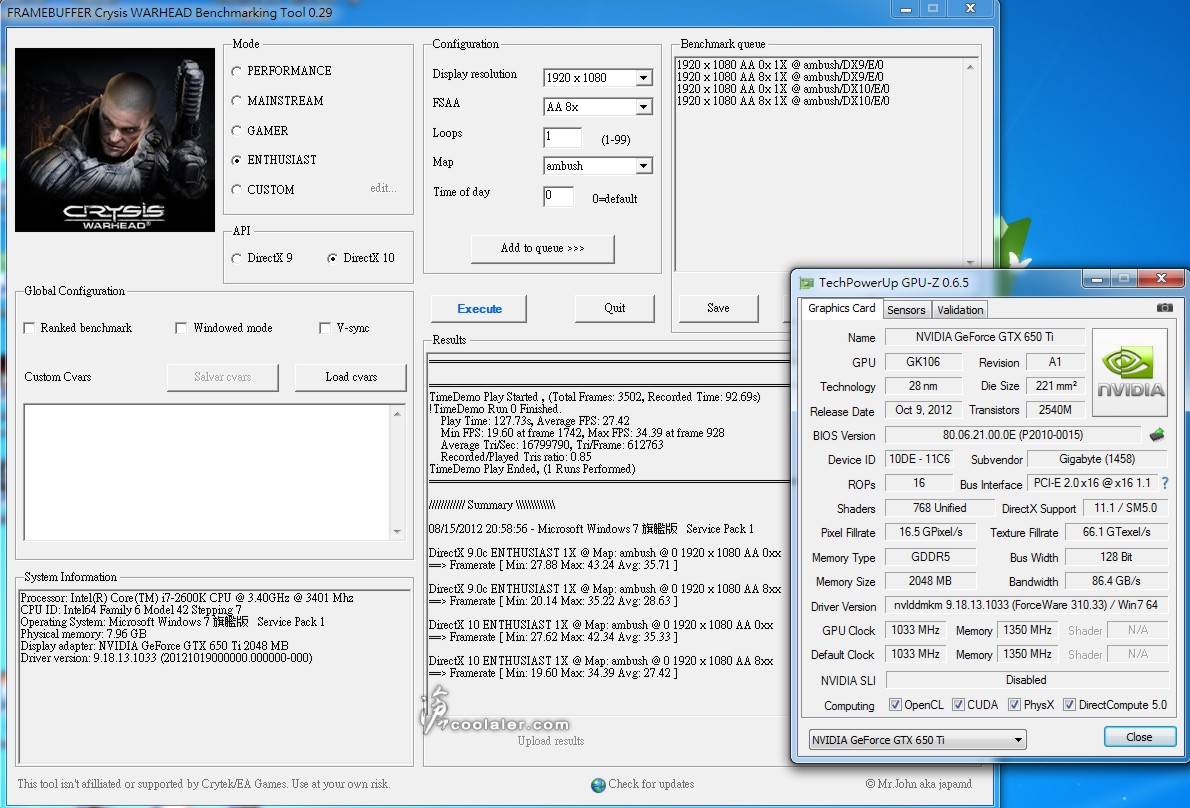Open the Validation tab in GPU-Z

point(959,310)
